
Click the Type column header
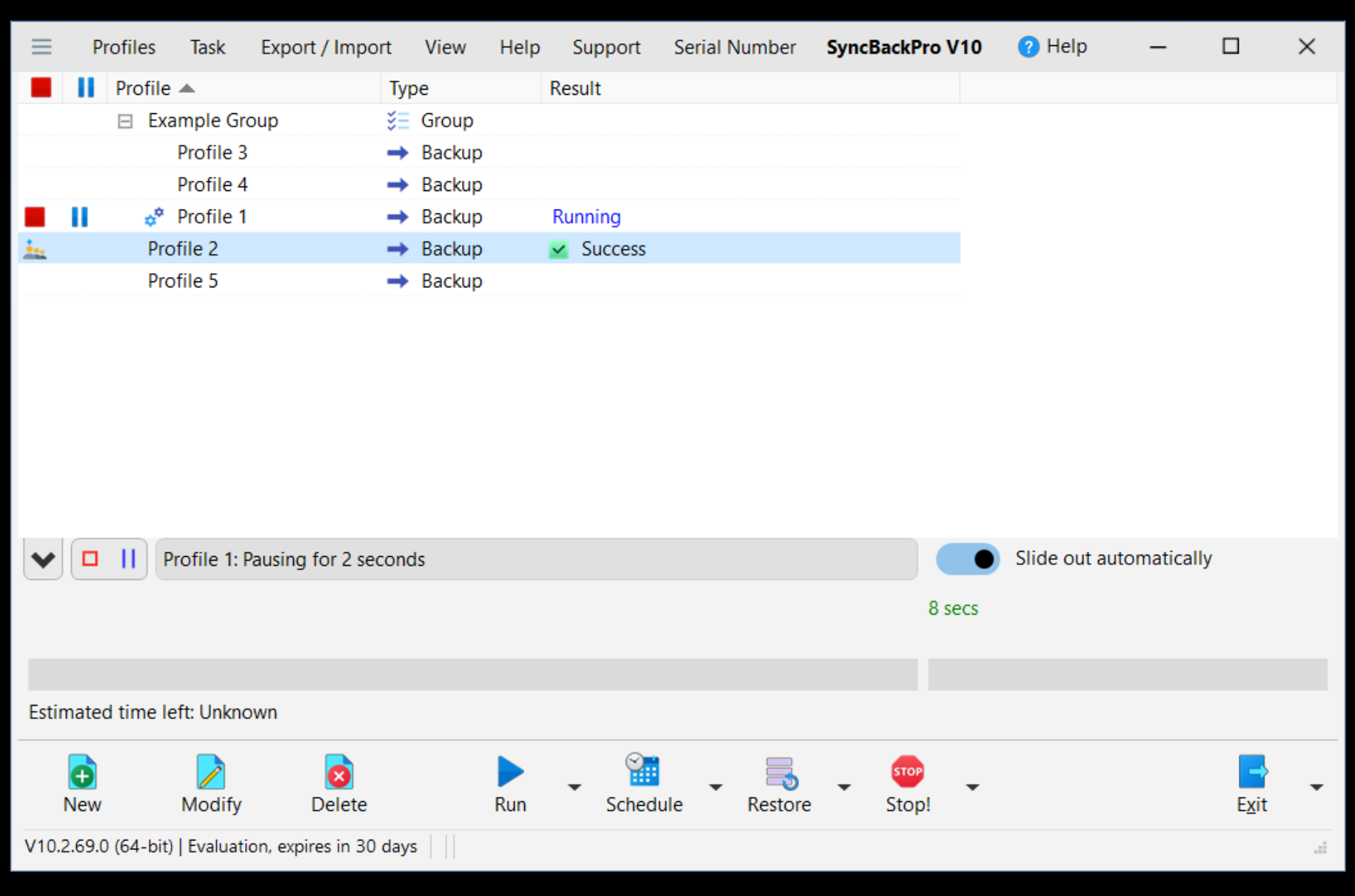click(461, 88)
